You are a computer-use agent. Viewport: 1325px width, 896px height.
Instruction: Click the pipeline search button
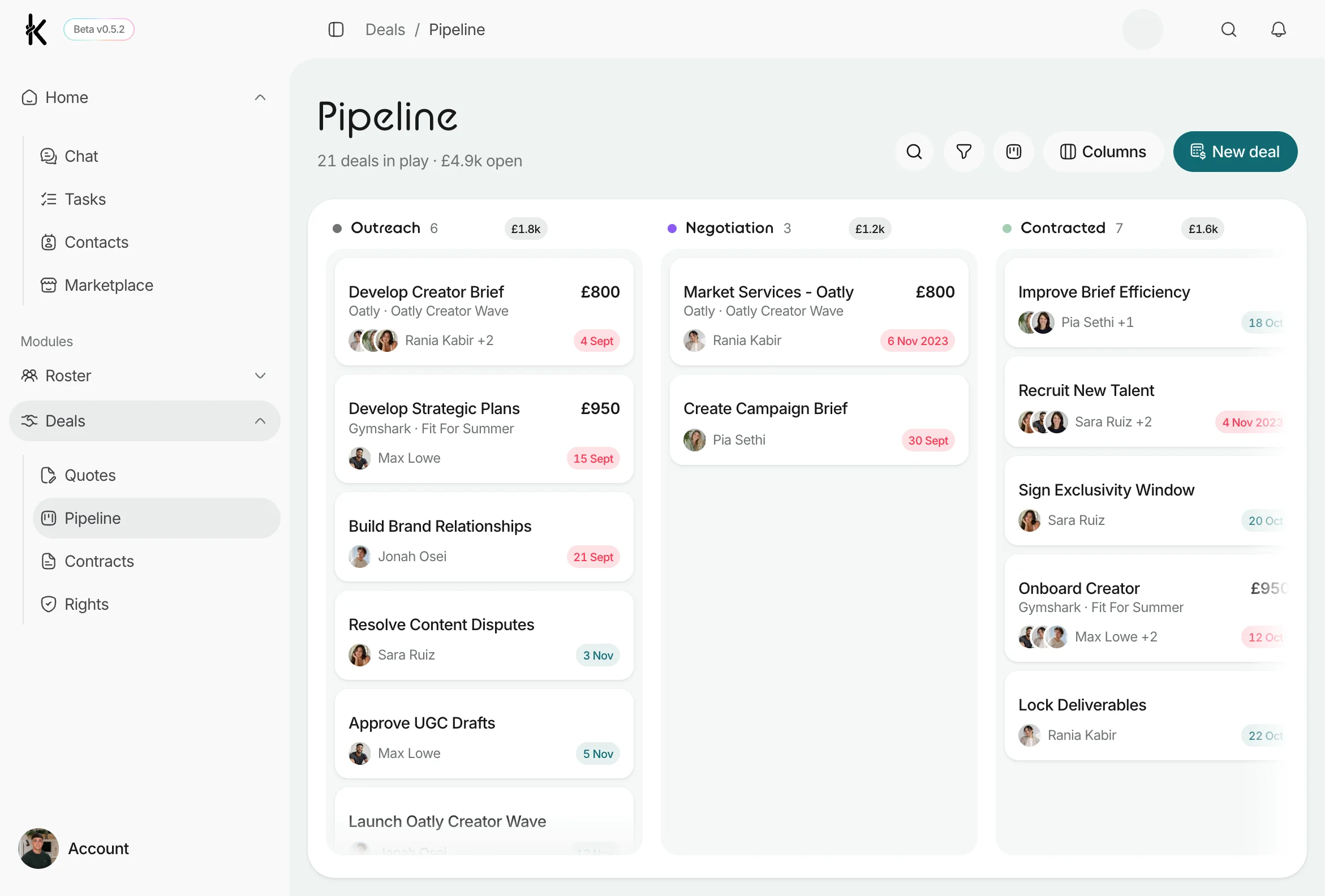point(914,152)
